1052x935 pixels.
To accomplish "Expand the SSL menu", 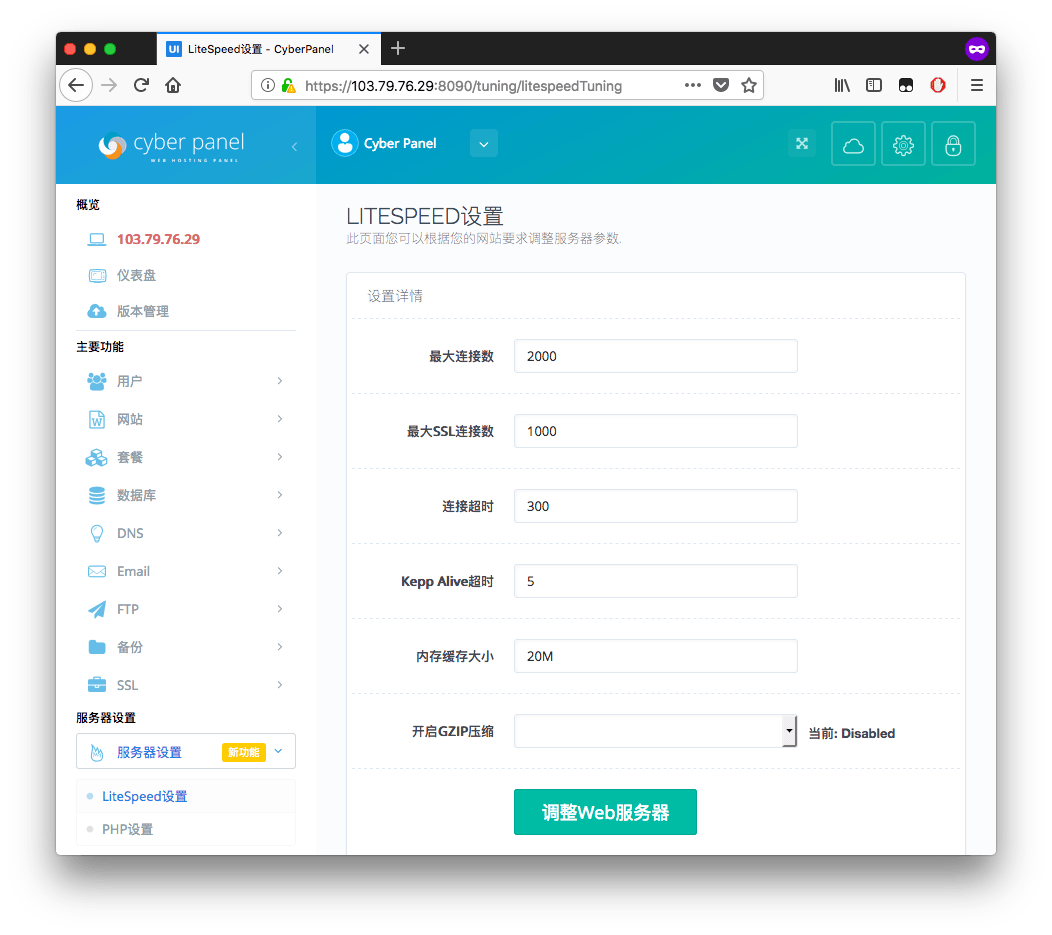I will click(186, 685).
